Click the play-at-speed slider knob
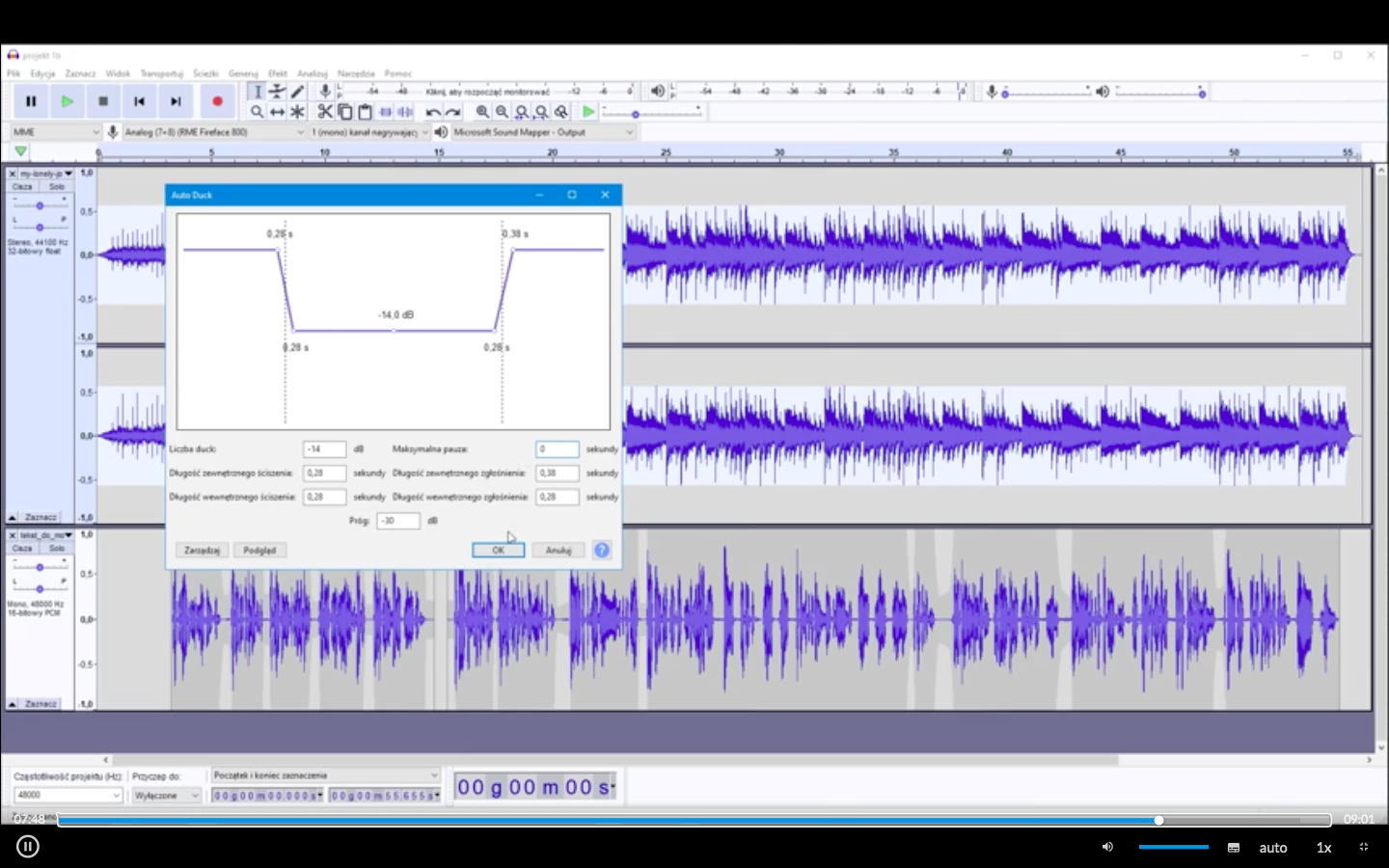 636,115
